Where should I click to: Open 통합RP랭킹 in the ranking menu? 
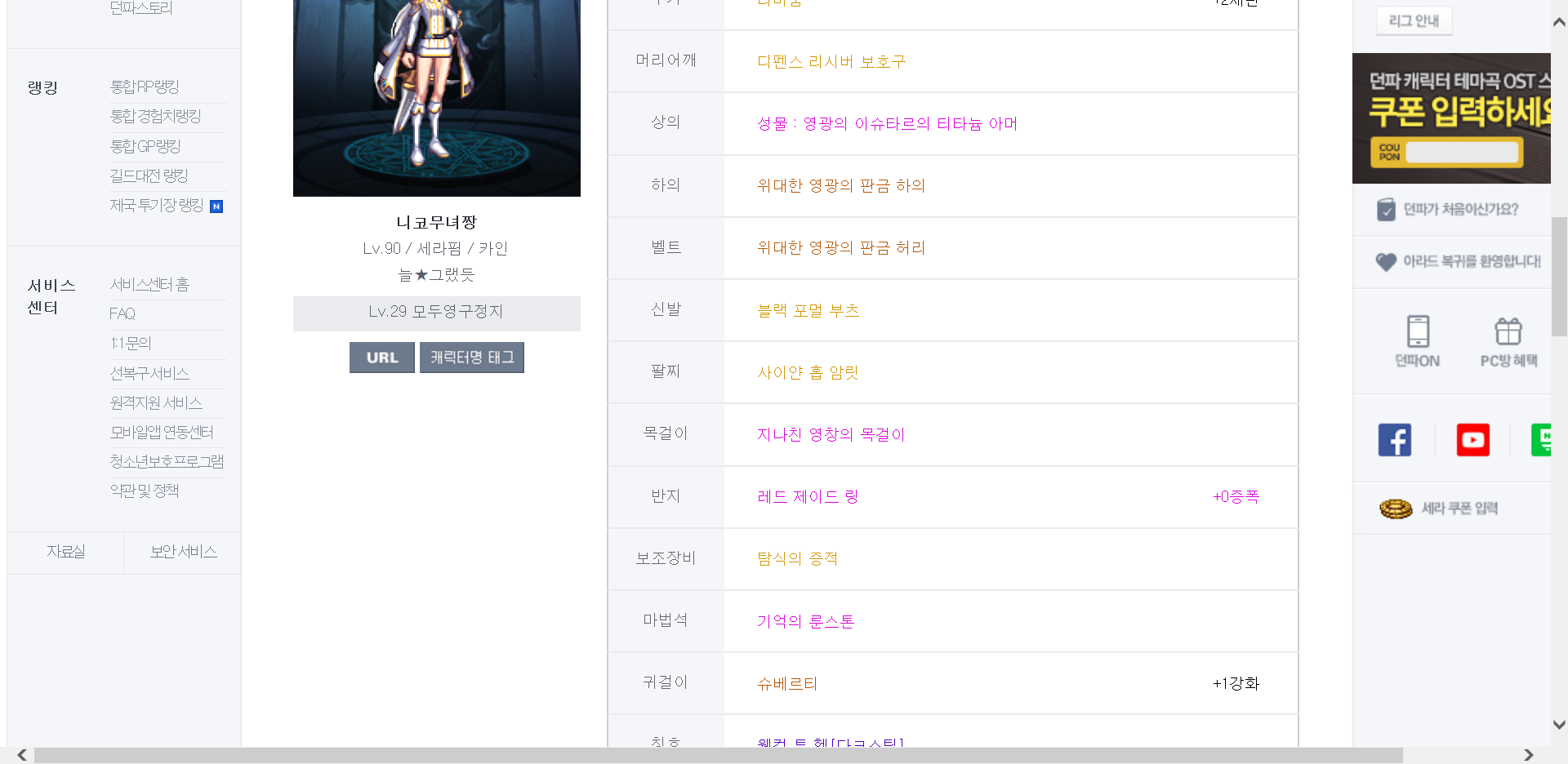(x=145, y=87)
